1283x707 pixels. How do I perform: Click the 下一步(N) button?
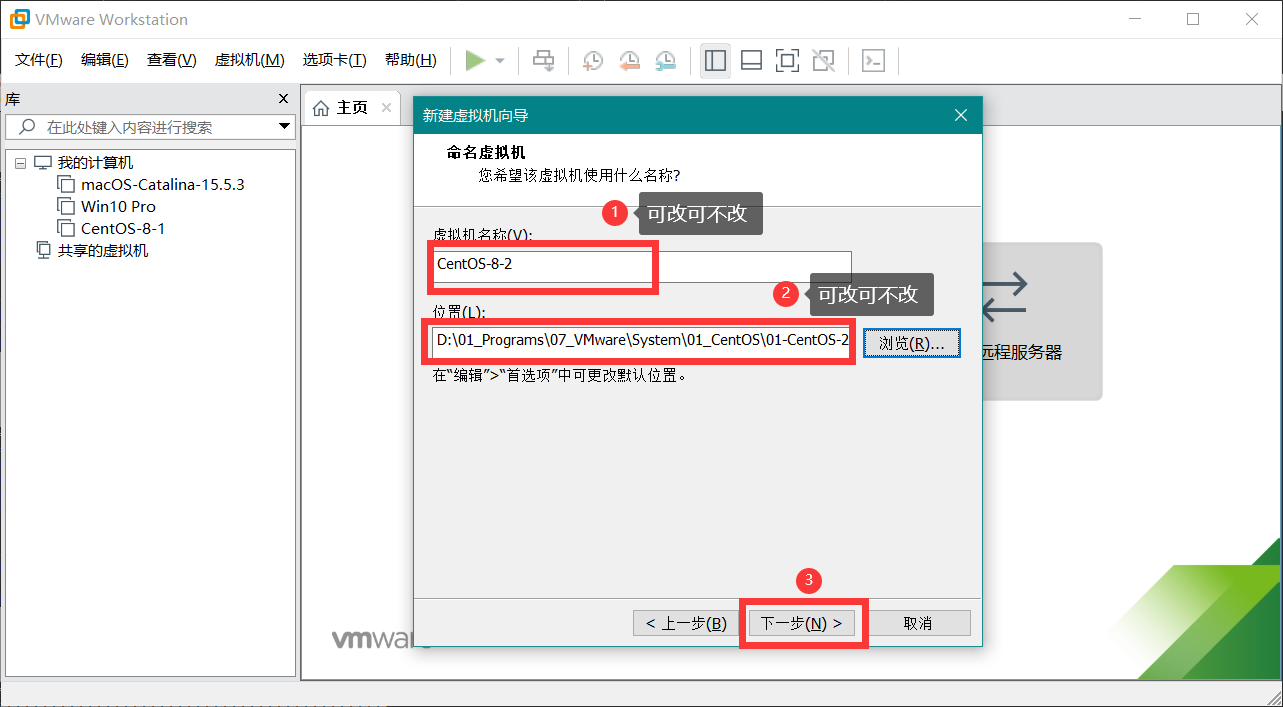(x=802, y=623)
